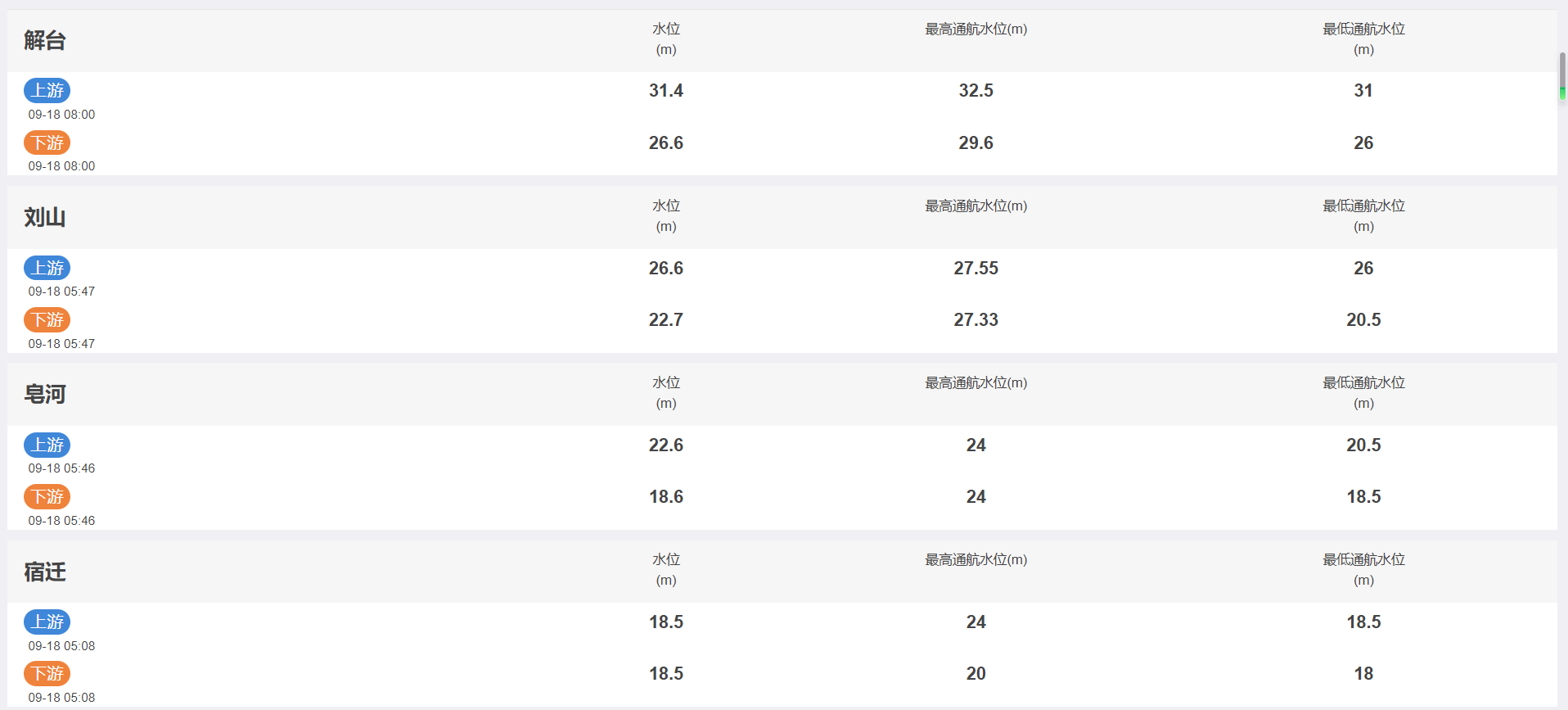
Task: Select the 宿迁 下游 orange badge
Action: coord(47,673)
